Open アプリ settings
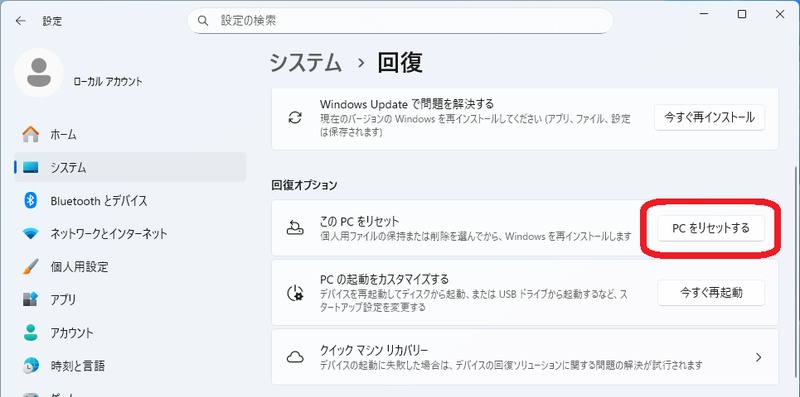Image resolution: width=800 pixels, height=397 pixels. point(130,299)
